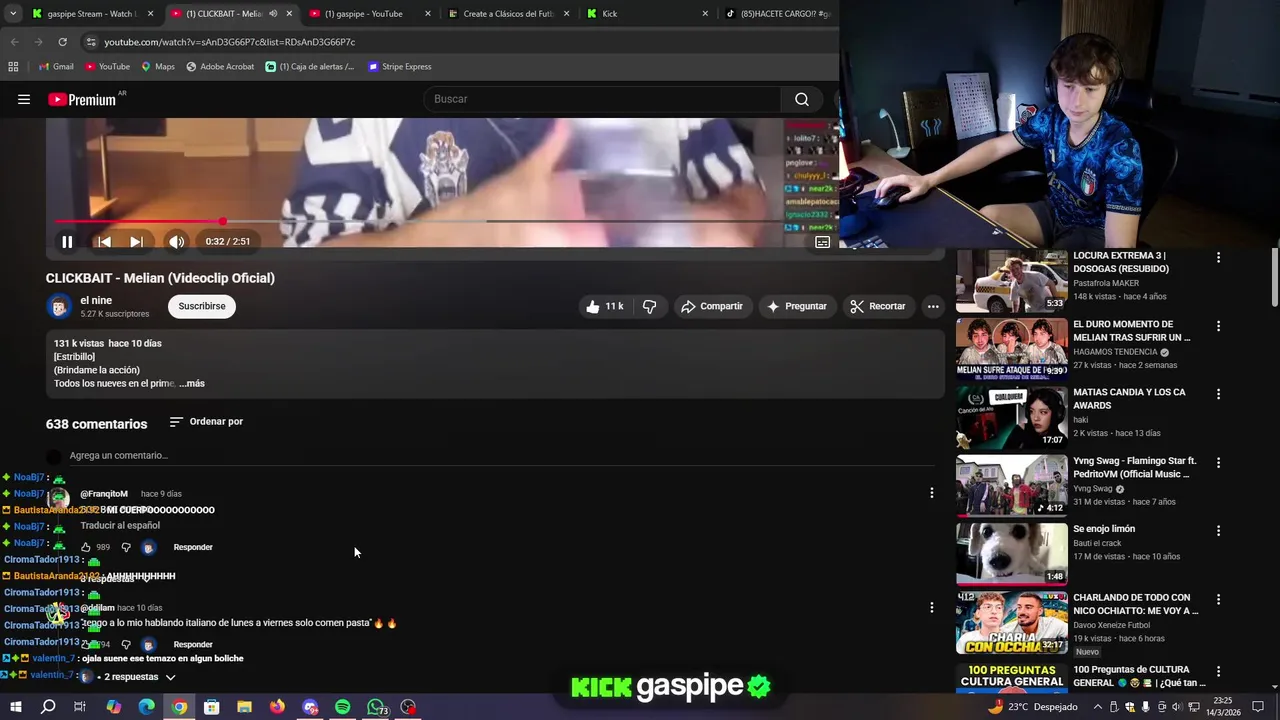Open the Chrome apps grid icon

coord(13,67)
